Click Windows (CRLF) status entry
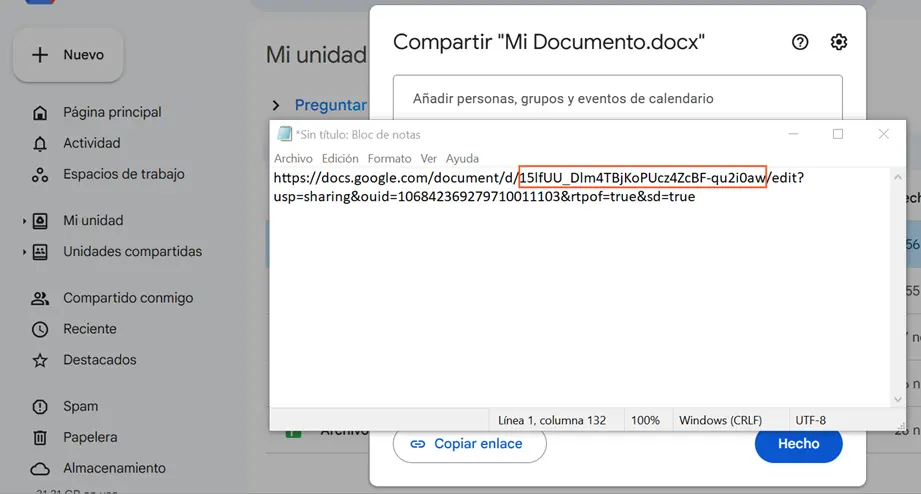 click(x=721, y=421)
